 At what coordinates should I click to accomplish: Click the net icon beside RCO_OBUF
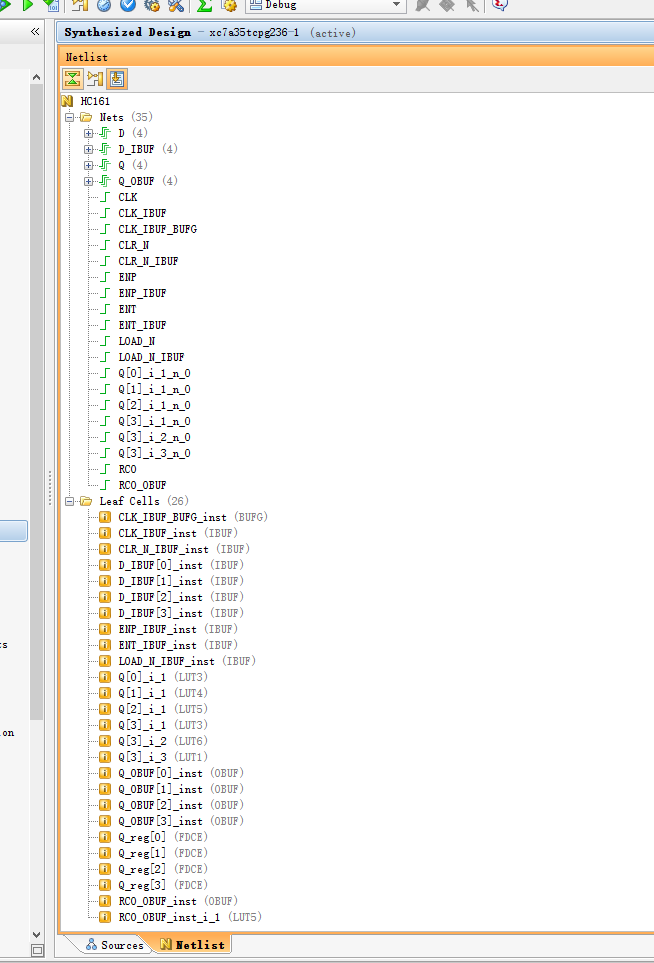coord(106,485)
